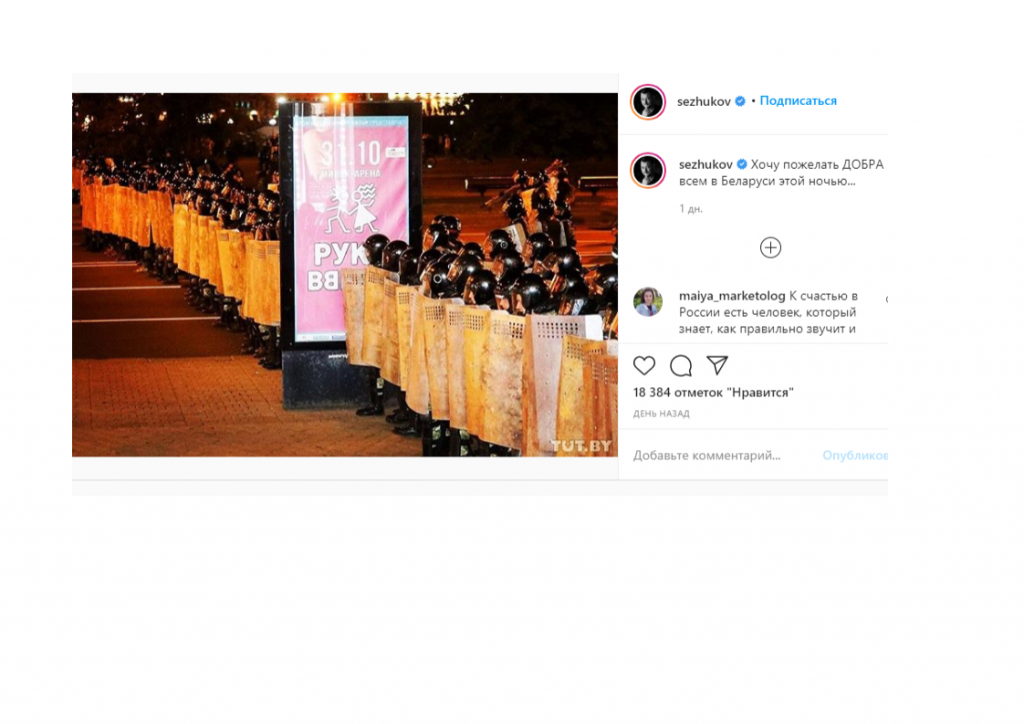This screenshot has width=1024, height=724.
Task: Load more comments with plus circle
Action: pos(771,247)
